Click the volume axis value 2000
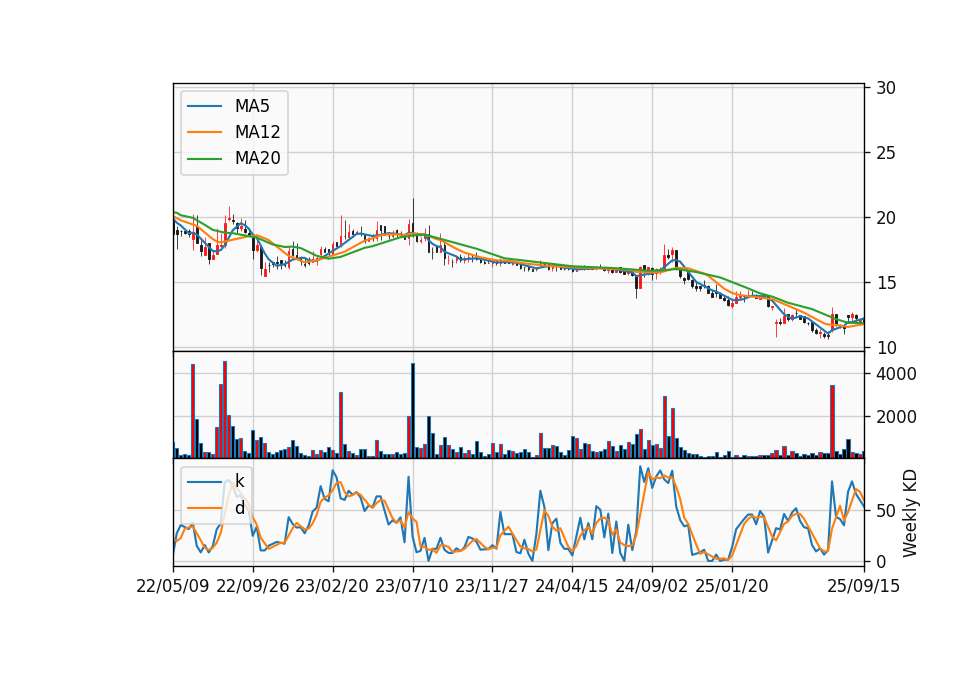Image resolution: width=960 pixels, height=690 pixels. pos(896,417)
